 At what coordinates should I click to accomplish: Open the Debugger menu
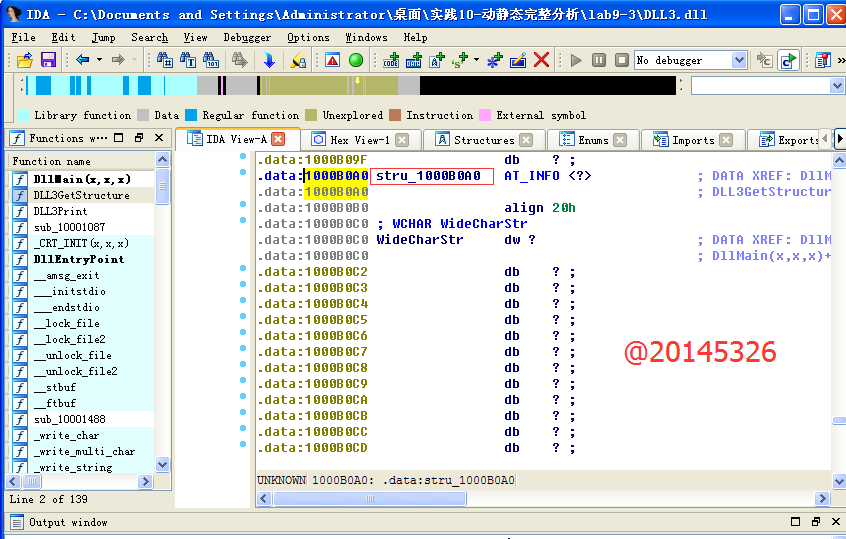(x=246, y=37)
